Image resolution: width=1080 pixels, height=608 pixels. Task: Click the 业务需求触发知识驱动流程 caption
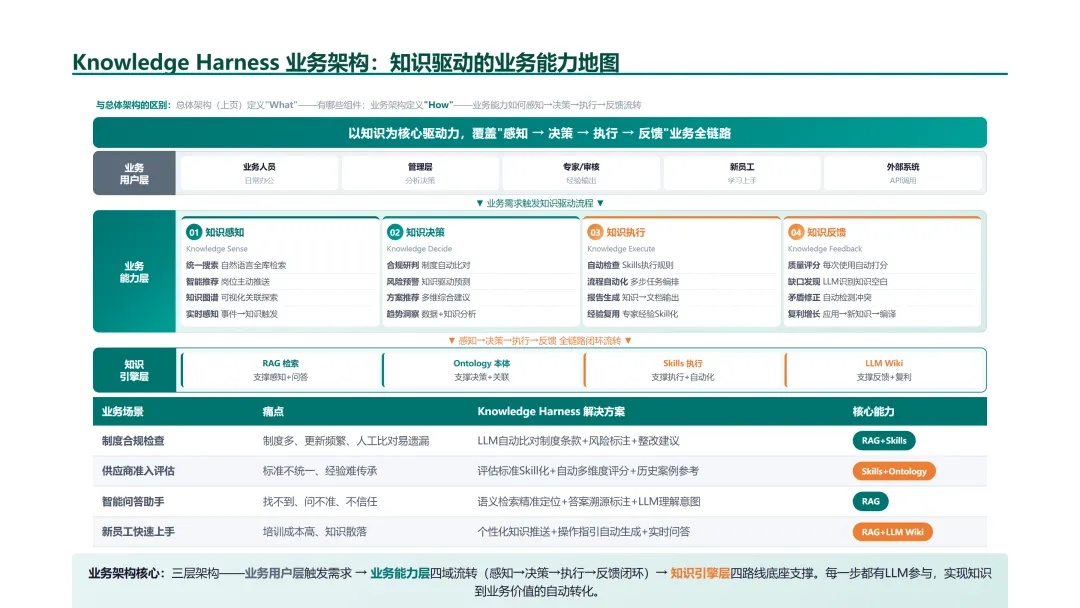[x=540, y=203]
